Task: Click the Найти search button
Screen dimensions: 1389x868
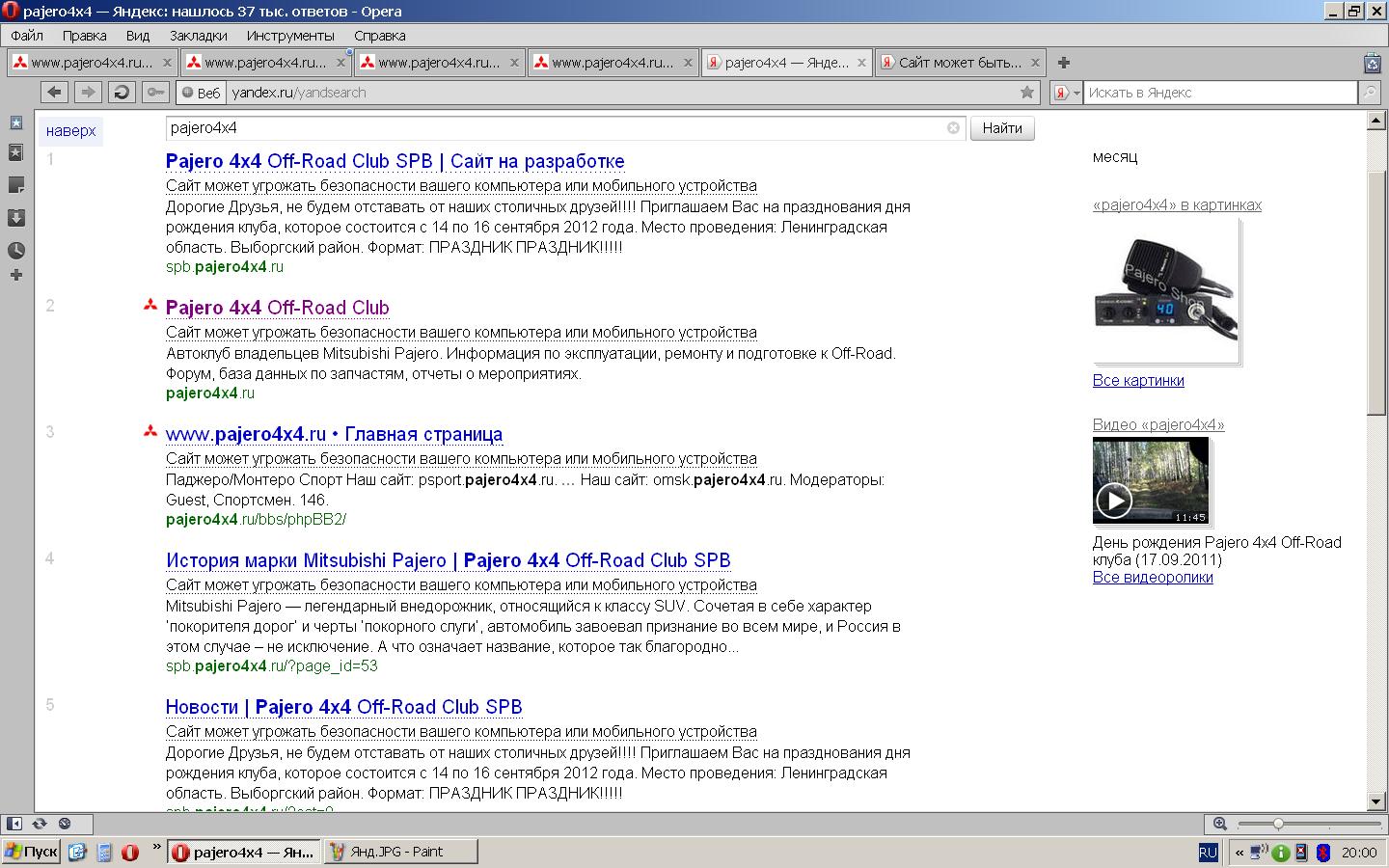Action: (x=1002, y=128)
